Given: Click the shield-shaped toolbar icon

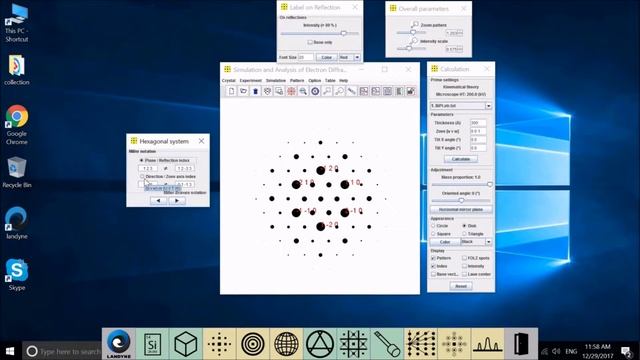Looking at the screenshot, I should [267, 91].
